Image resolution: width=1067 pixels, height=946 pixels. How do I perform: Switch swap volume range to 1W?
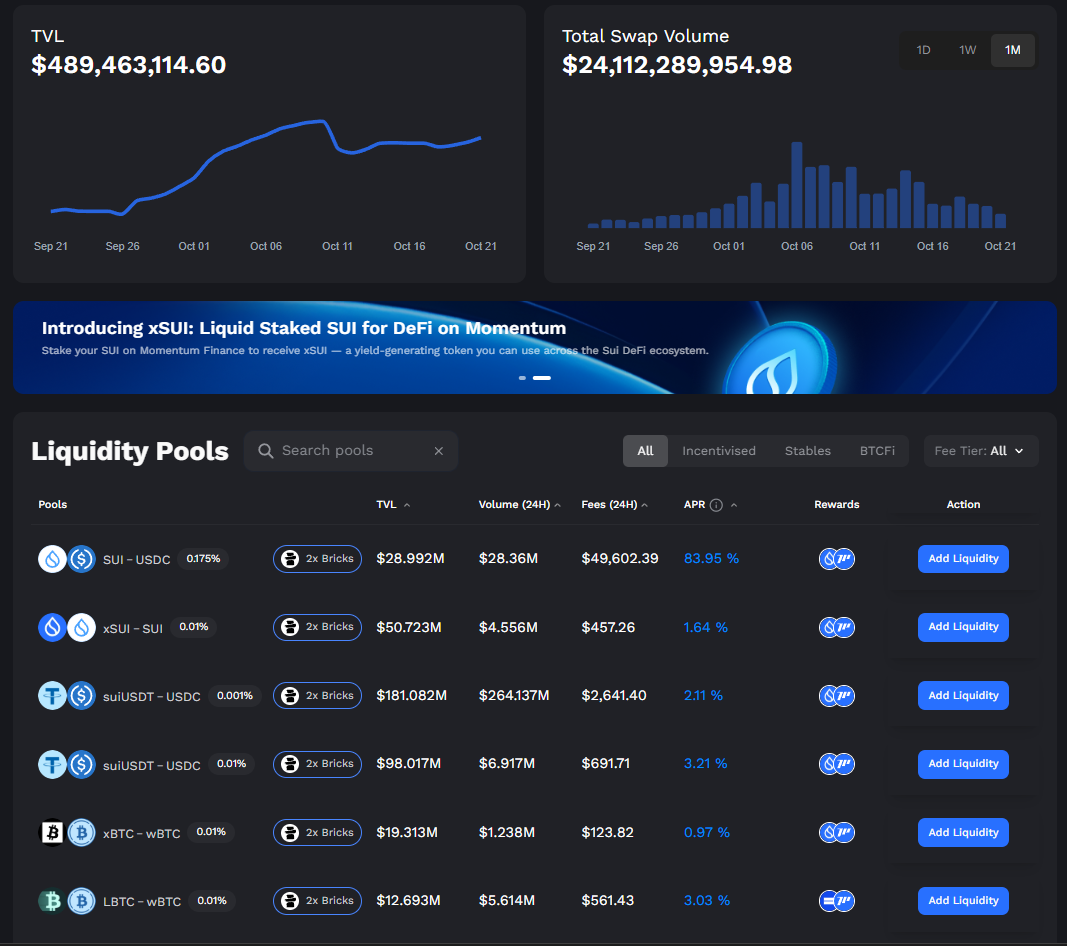click(967, 49)
